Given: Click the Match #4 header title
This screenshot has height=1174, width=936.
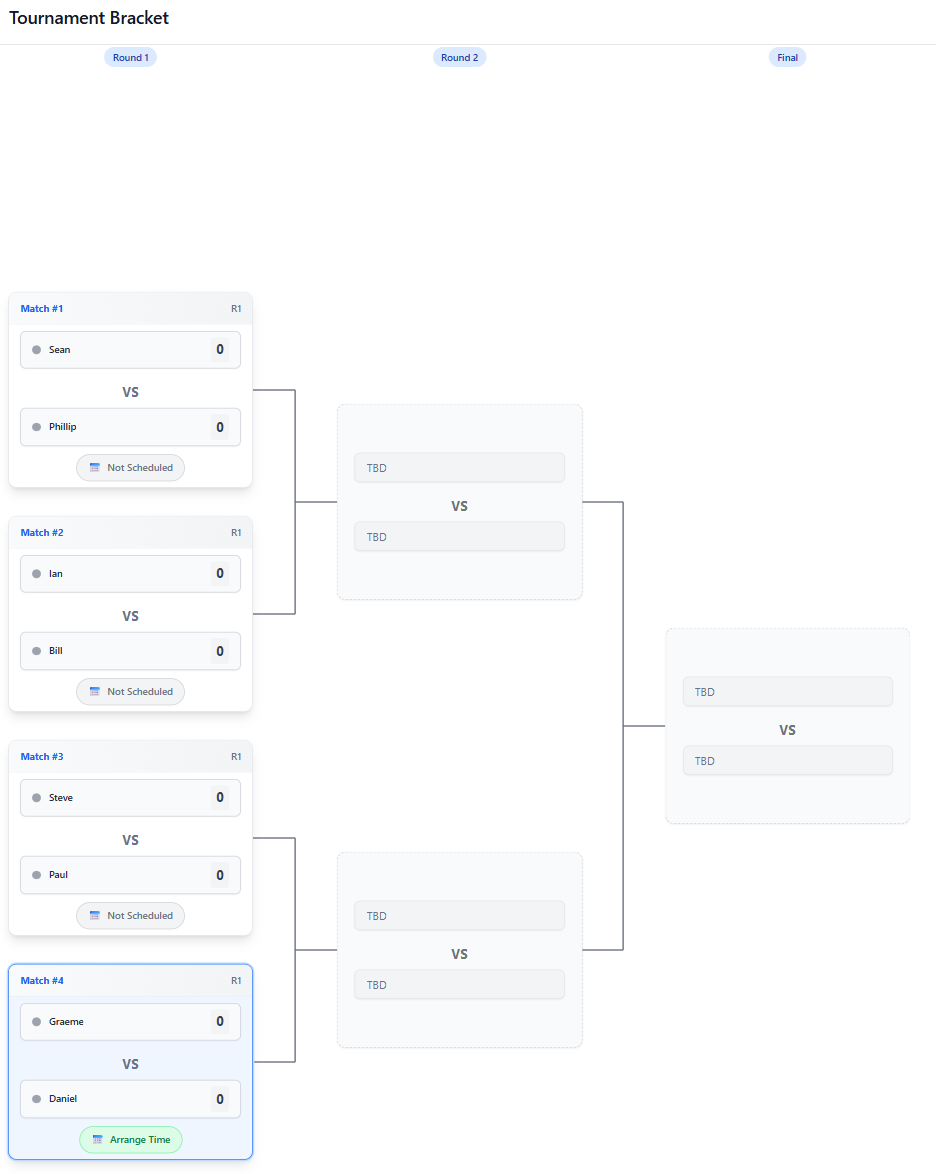Looking at the screenshot, I should [42, 981].
